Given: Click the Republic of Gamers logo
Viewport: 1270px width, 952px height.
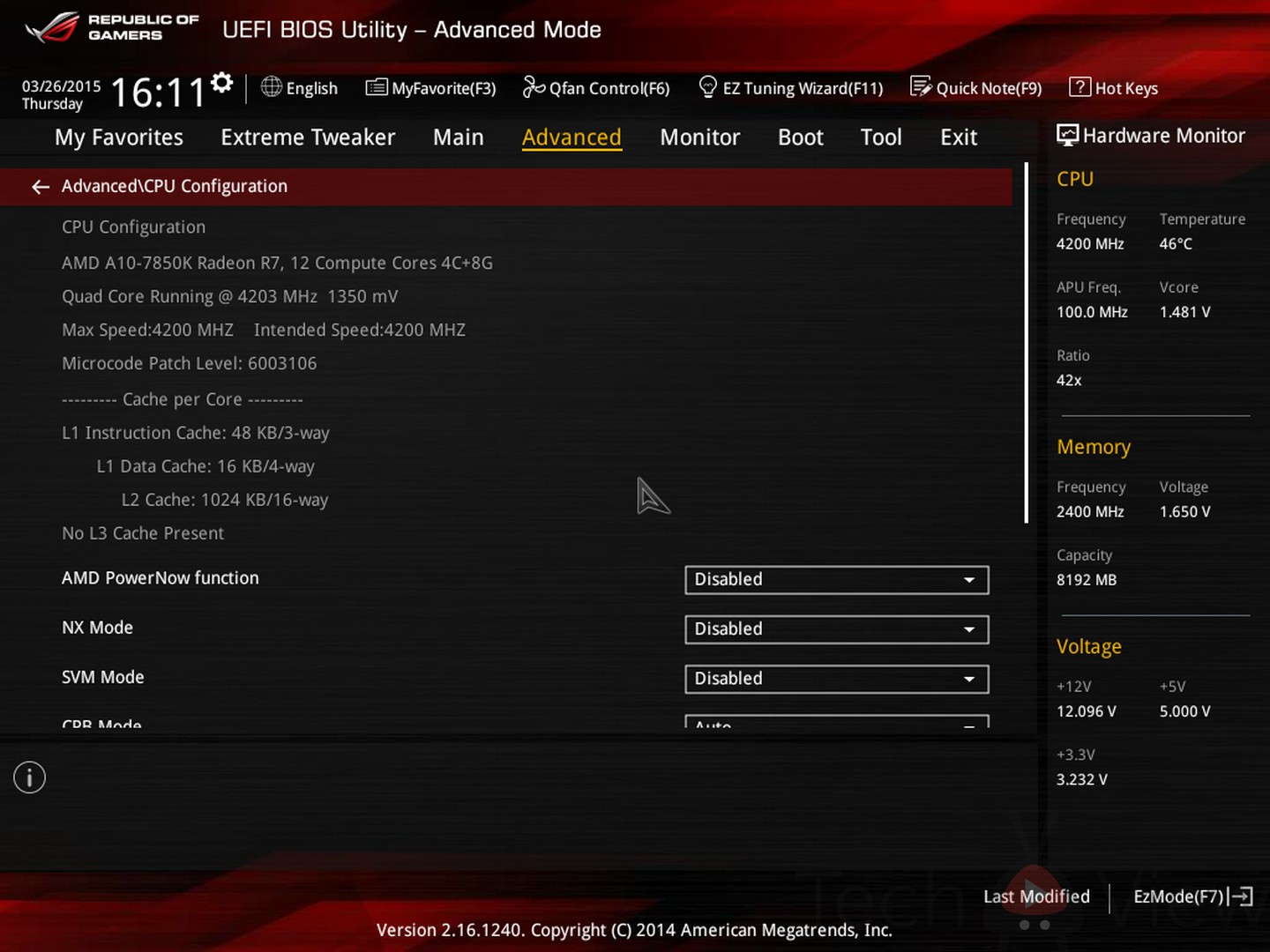Looking at the screenshot, I should coord(112,27).
